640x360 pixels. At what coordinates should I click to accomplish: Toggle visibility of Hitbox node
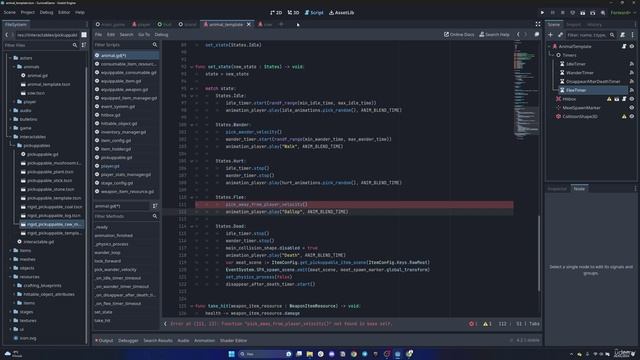click(632, 99)
